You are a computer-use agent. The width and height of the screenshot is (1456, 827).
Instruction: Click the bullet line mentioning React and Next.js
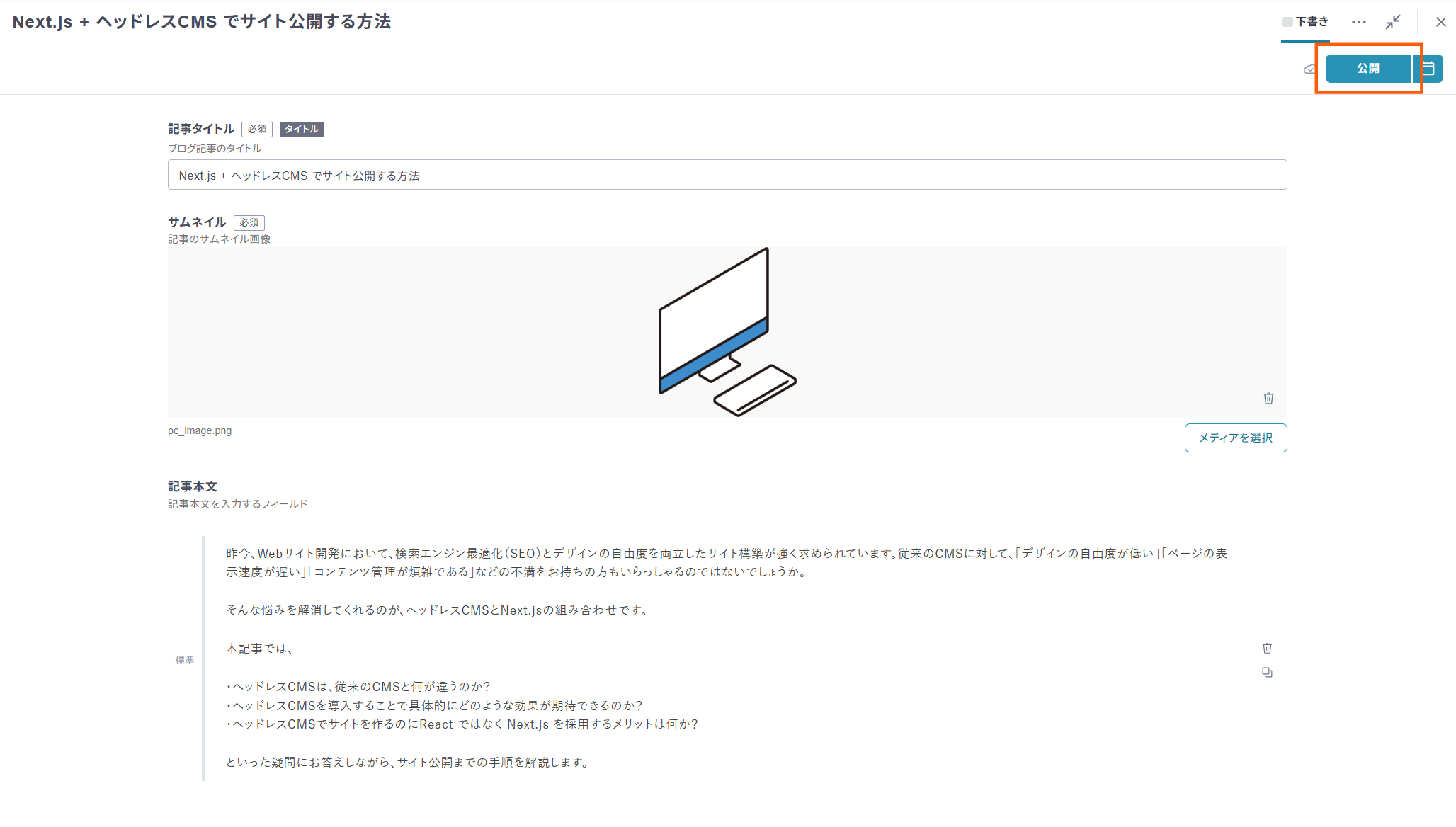pos(462,724)
